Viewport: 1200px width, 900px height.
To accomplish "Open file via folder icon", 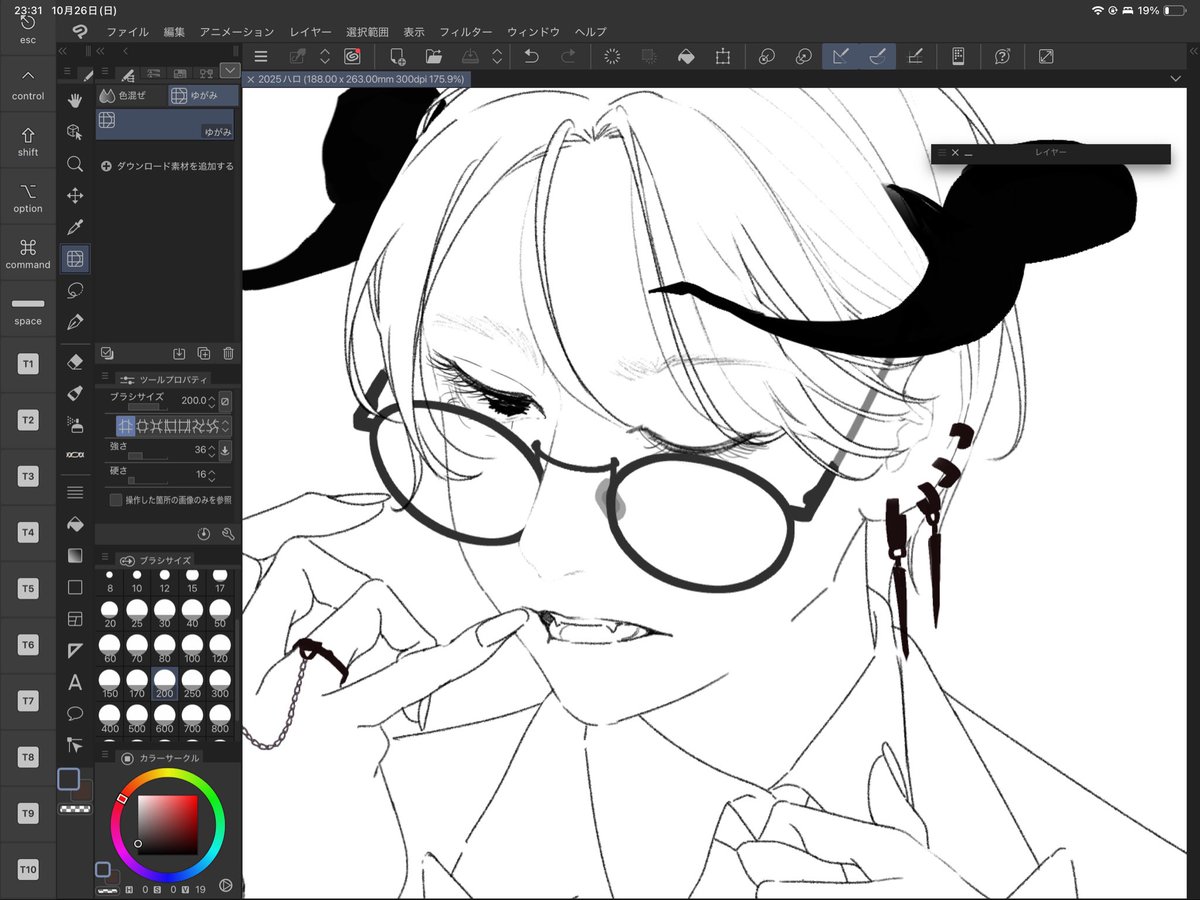I will click(433, 57).
